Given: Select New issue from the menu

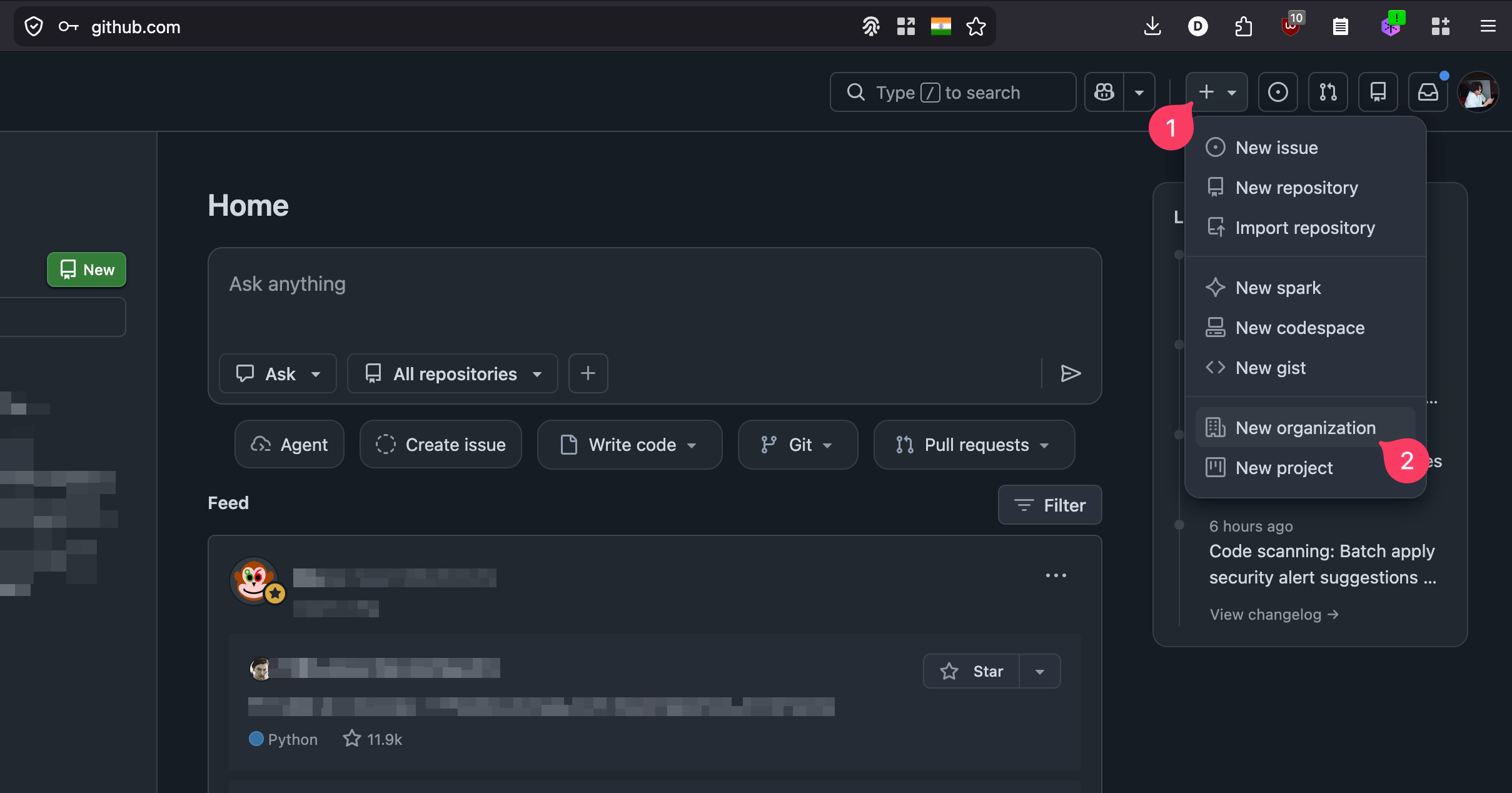Looking at the screenshot, I should 1305,148.
